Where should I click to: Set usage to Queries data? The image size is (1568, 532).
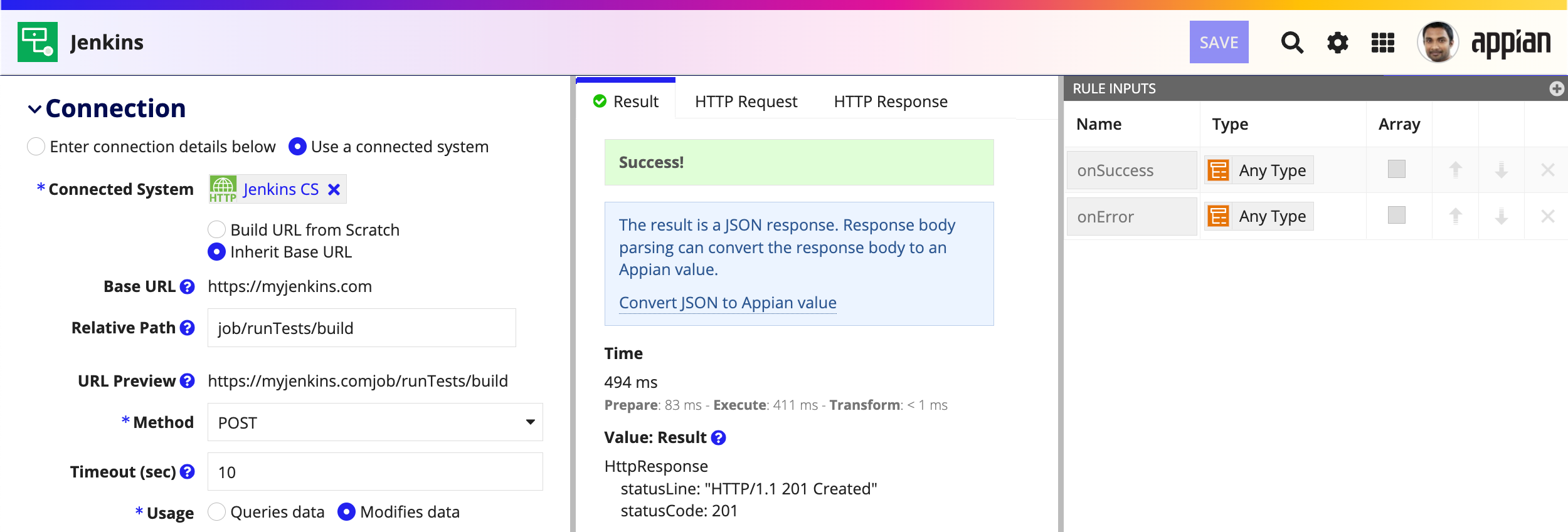216,512
